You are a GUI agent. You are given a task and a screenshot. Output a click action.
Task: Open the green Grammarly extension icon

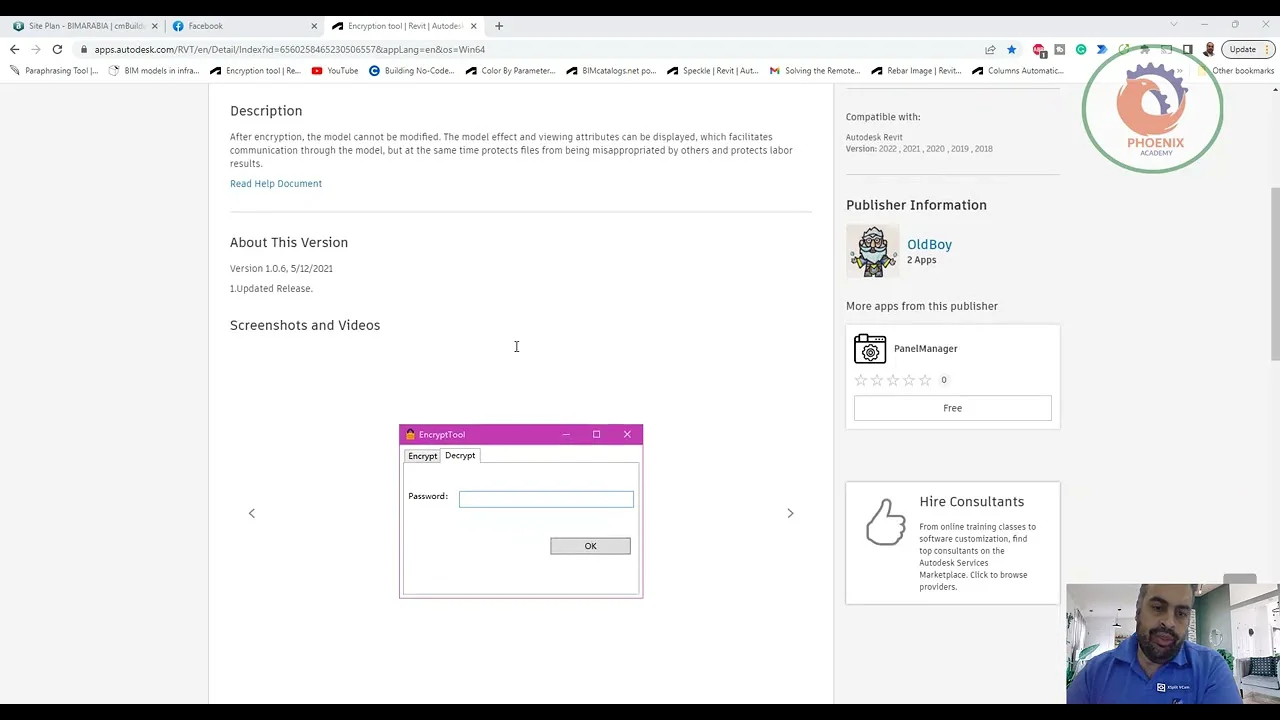pyautogui.click(x=1081, y=49)
